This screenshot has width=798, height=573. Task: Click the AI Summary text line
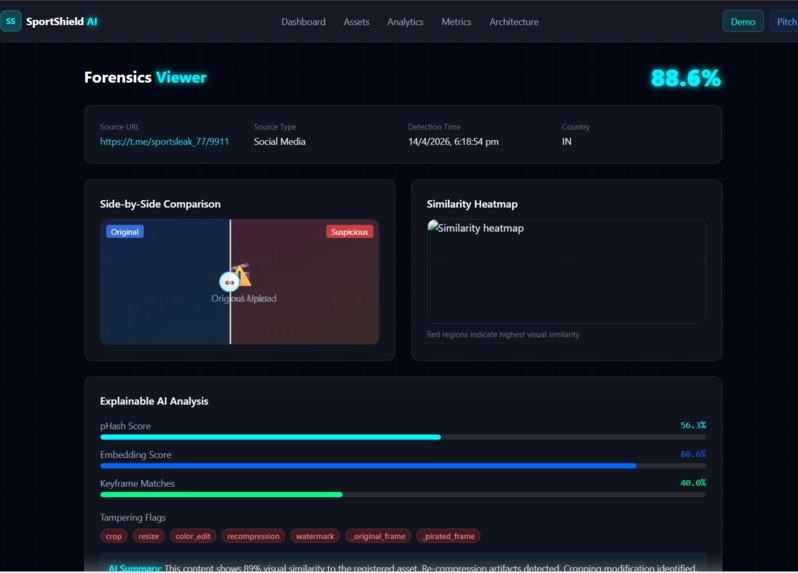(x=402, y=568)
